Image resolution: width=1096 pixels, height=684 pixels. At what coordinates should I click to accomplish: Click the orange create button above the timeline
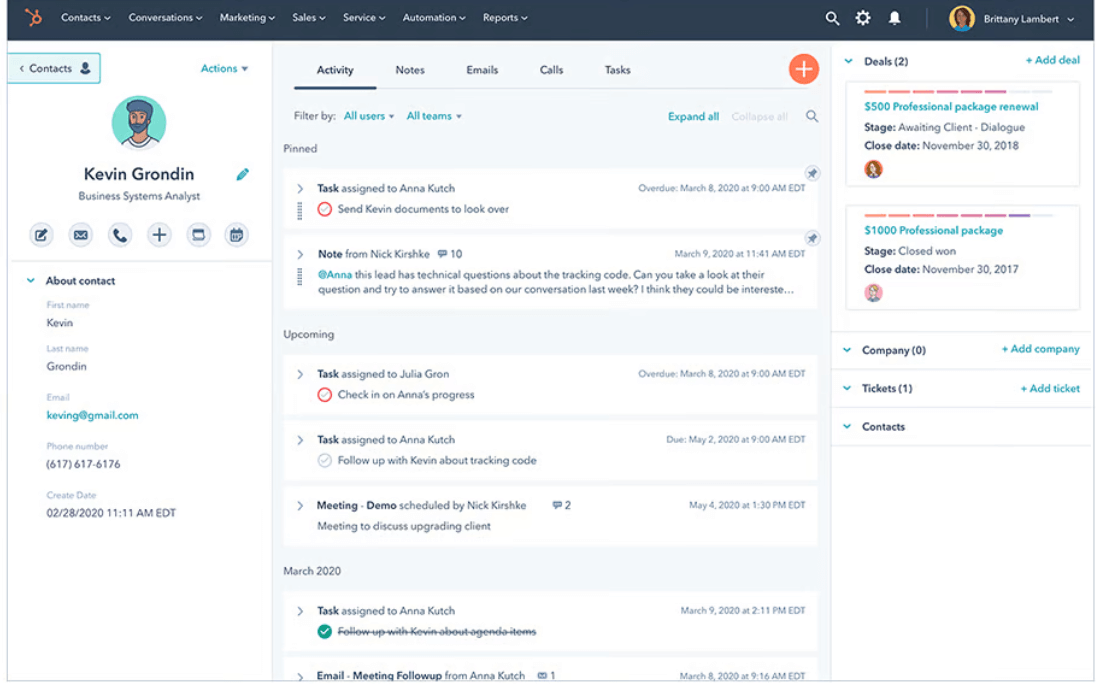click(x=803, y=68)
